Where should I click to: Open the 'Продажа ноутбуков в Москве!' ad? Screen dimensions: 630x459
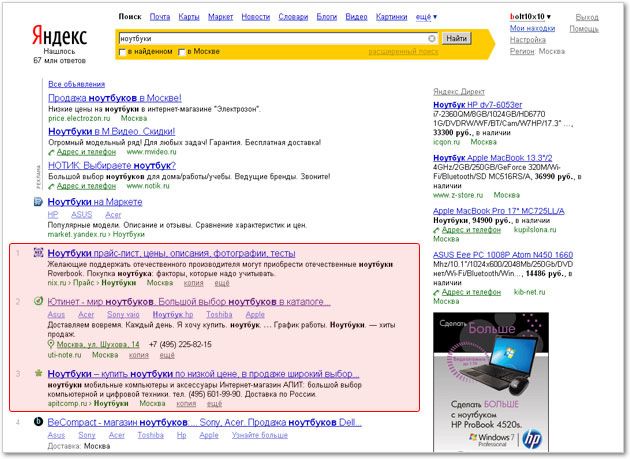[x=115, y=98]
